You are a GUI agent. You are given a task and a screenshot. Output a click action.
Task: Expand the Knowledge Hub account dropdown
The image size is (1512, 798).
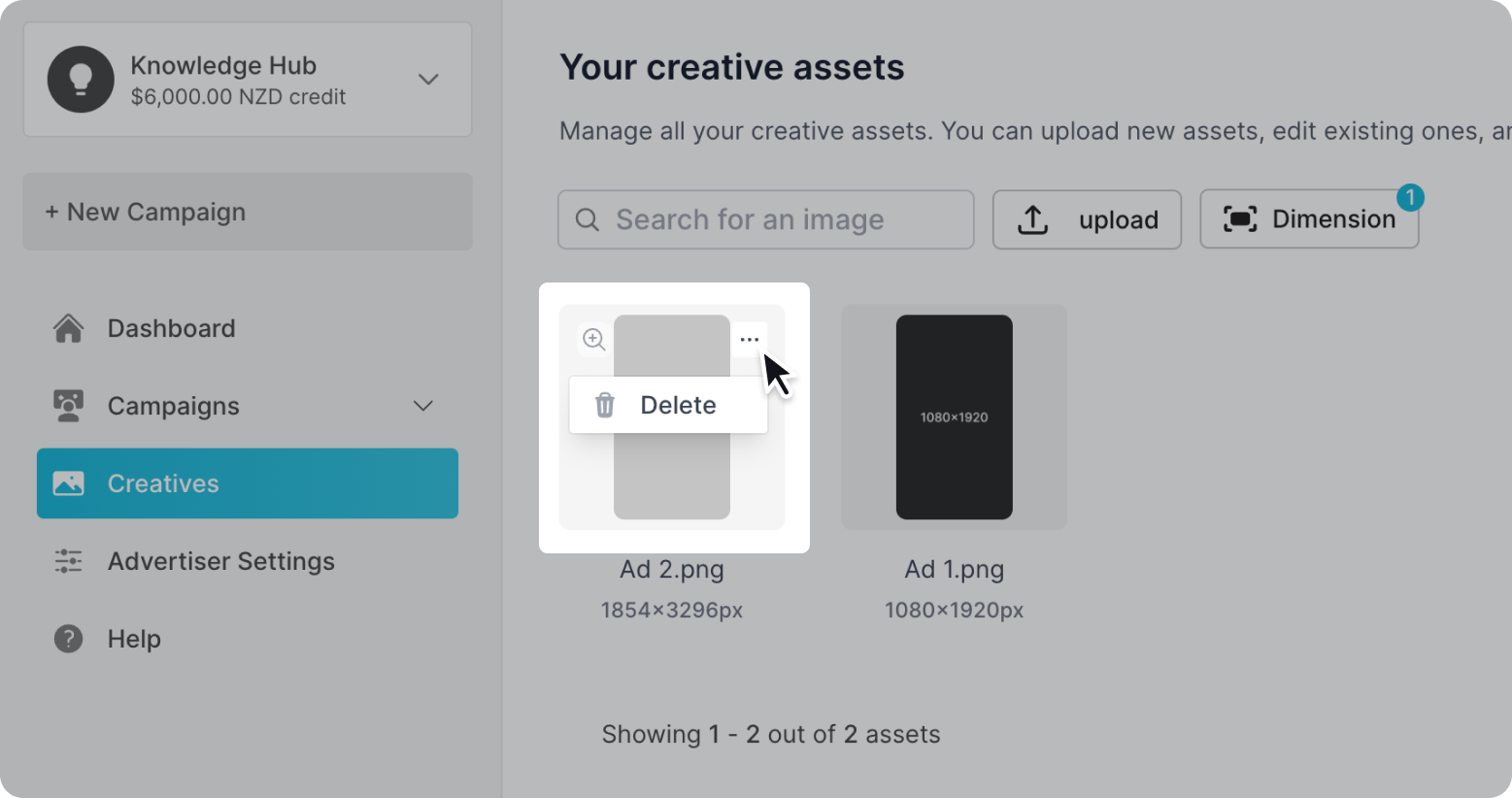click(x=428, y=80)
